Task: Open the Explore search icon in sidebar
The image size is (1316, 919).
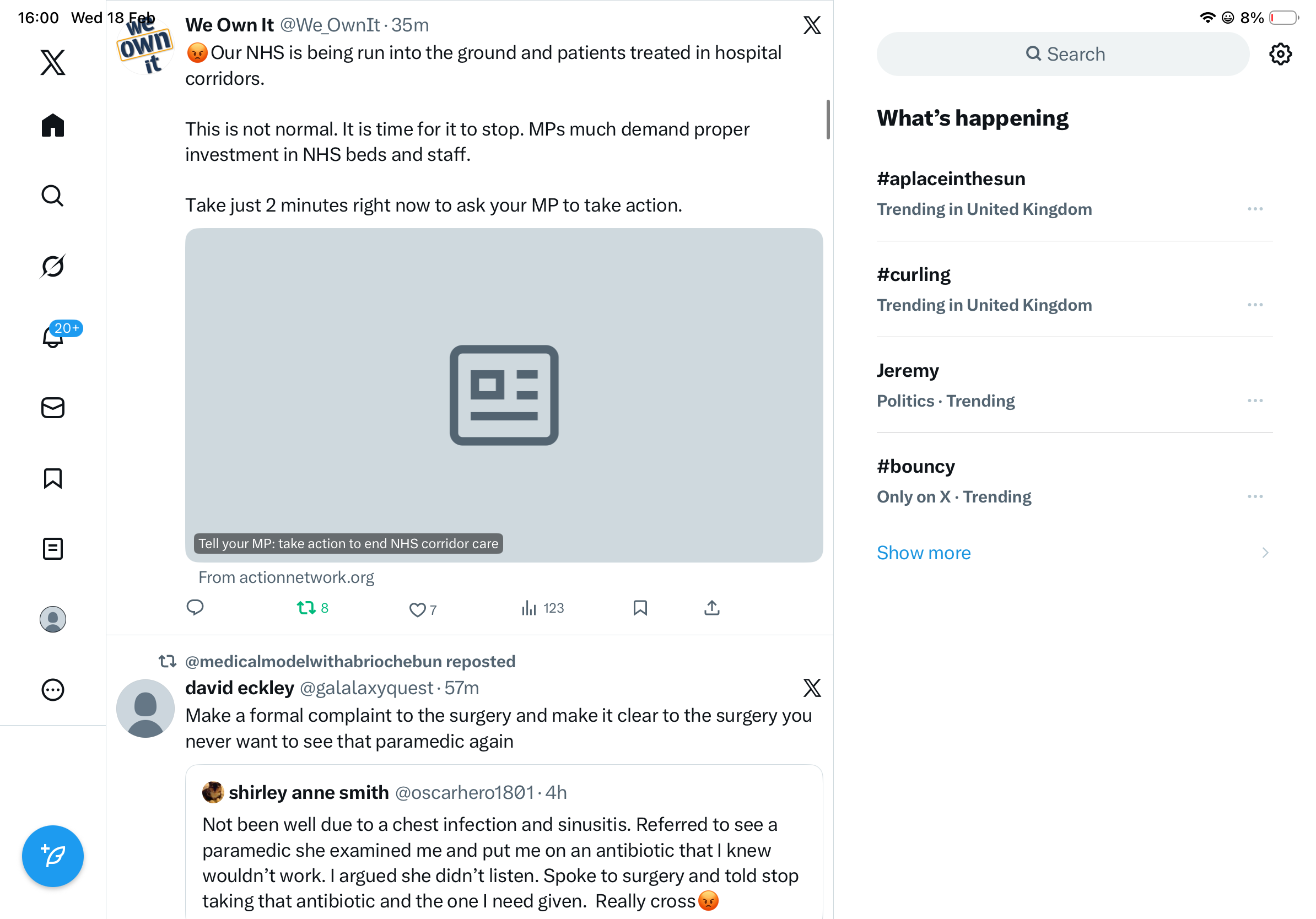Action: pos(53,196)
